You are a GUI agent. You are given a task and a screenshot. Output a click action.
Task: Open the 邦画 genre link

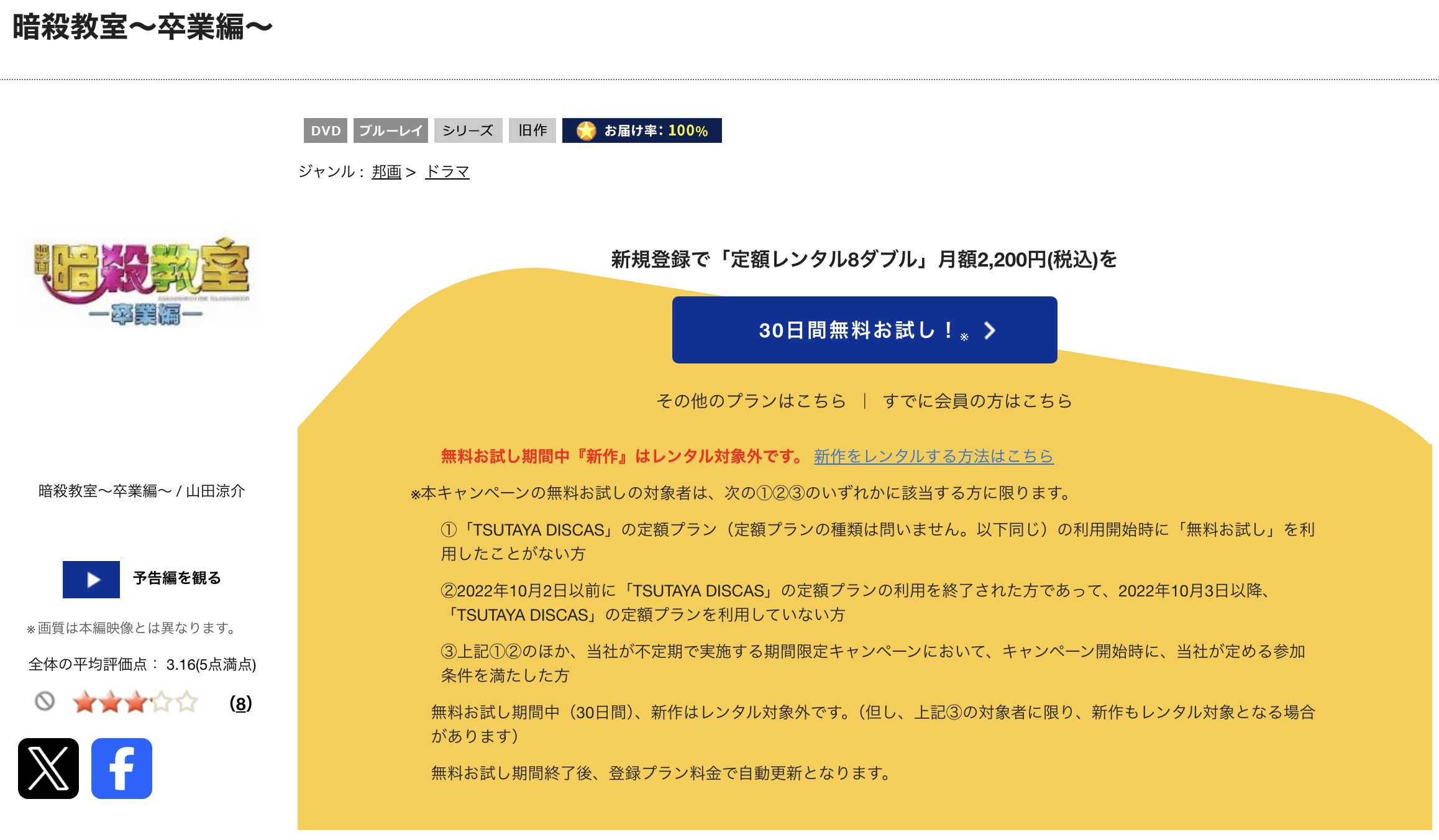pos(386,171)
